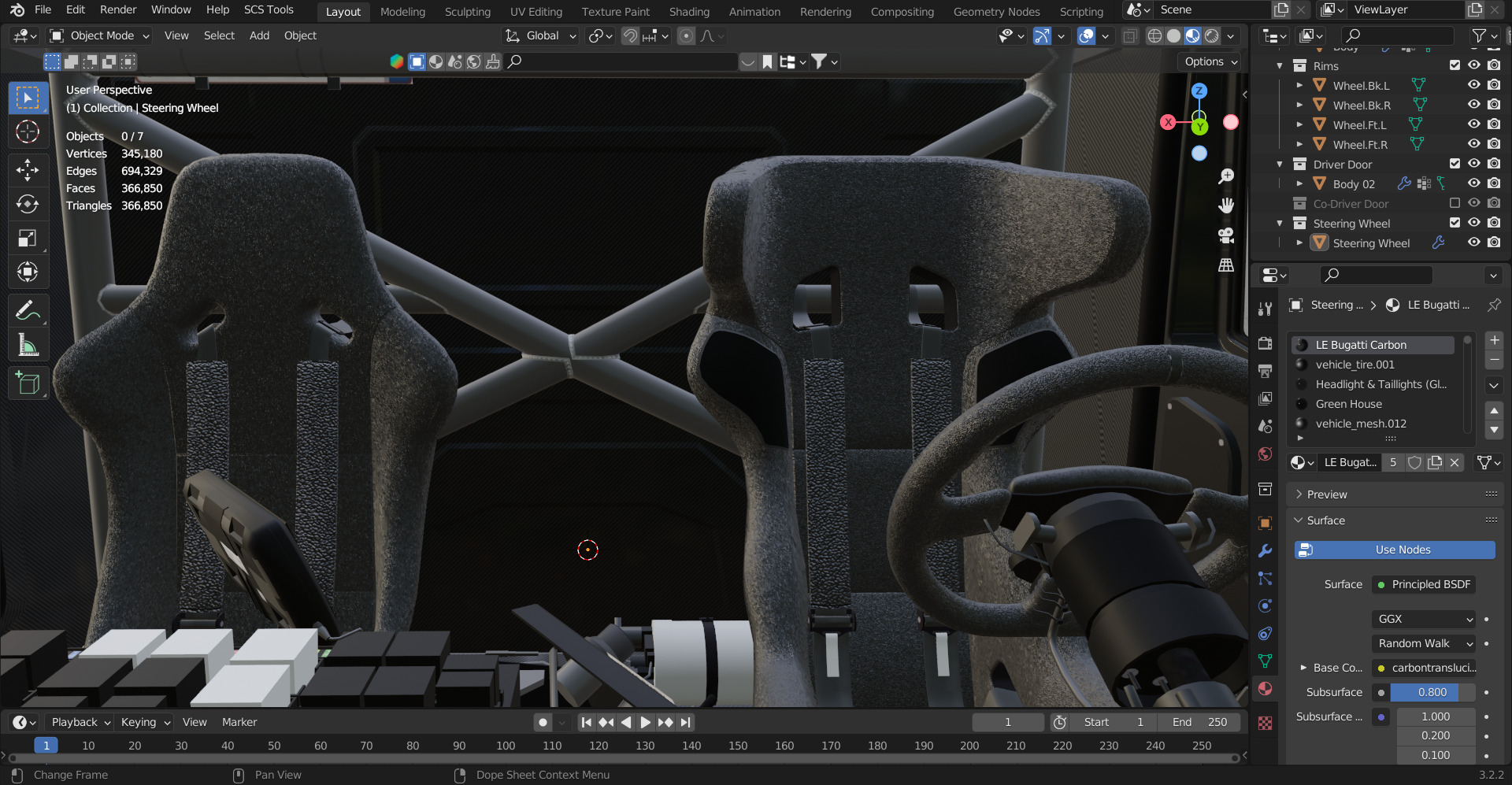Open the Playback dropdown in timeline
This screenshot has height=785, width=1512.
coord(80,722)
